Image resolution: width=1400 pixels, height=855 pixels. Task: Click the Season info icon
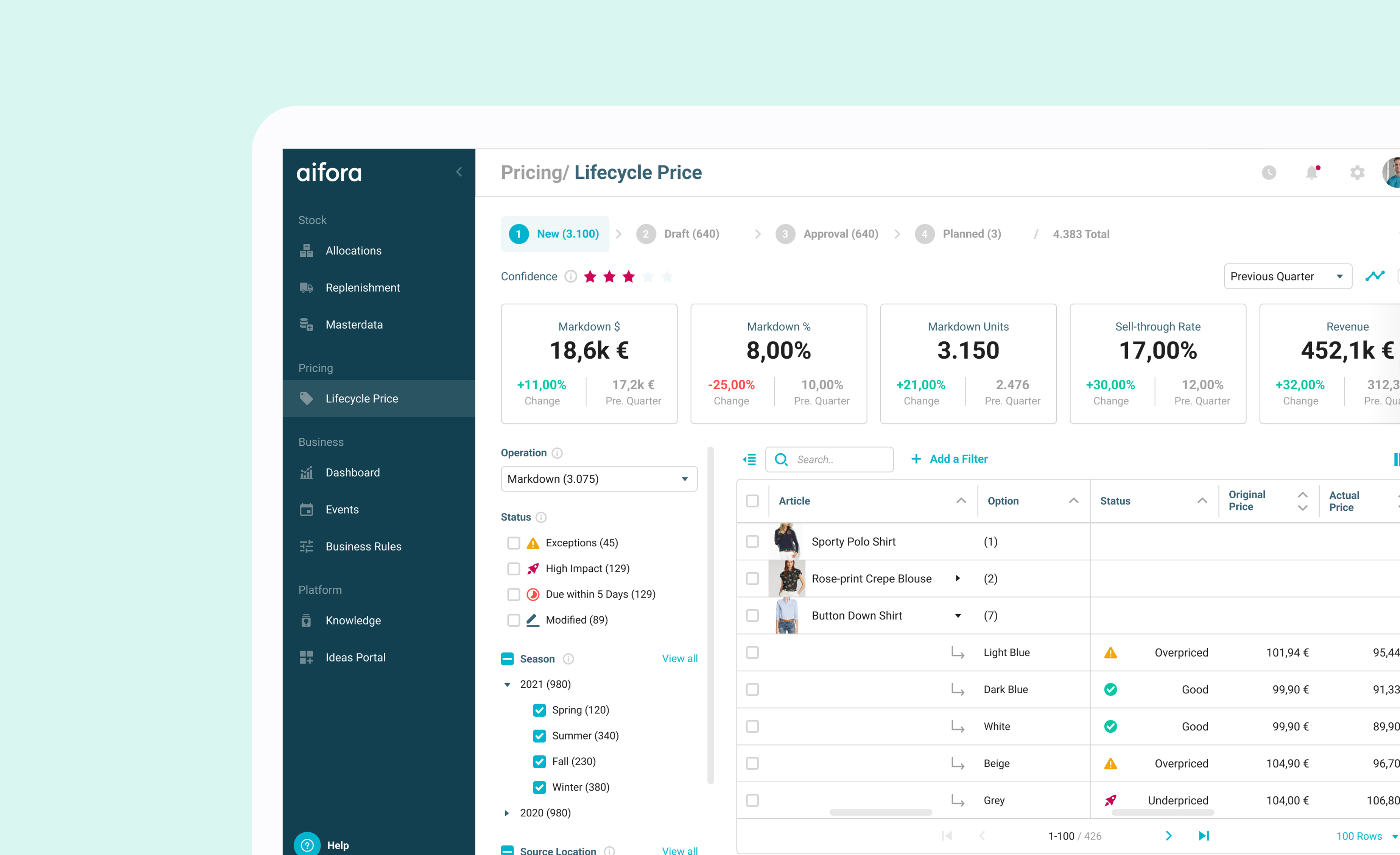pyautogui.click(x=568, y=659)
